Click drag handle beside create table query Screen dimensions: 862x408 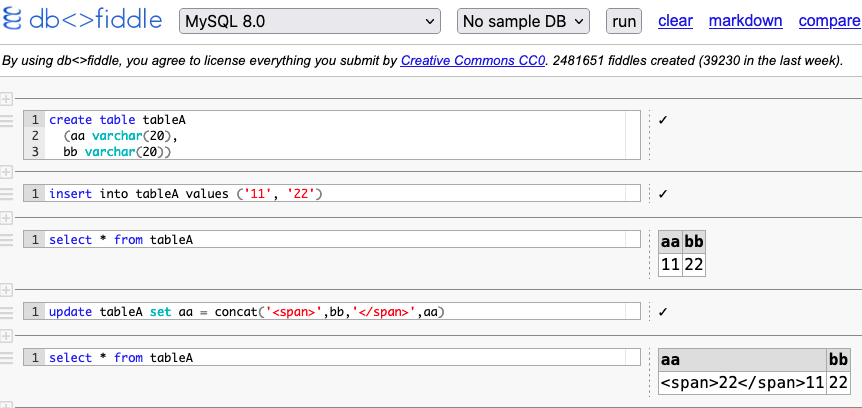(x=6, y=121)
